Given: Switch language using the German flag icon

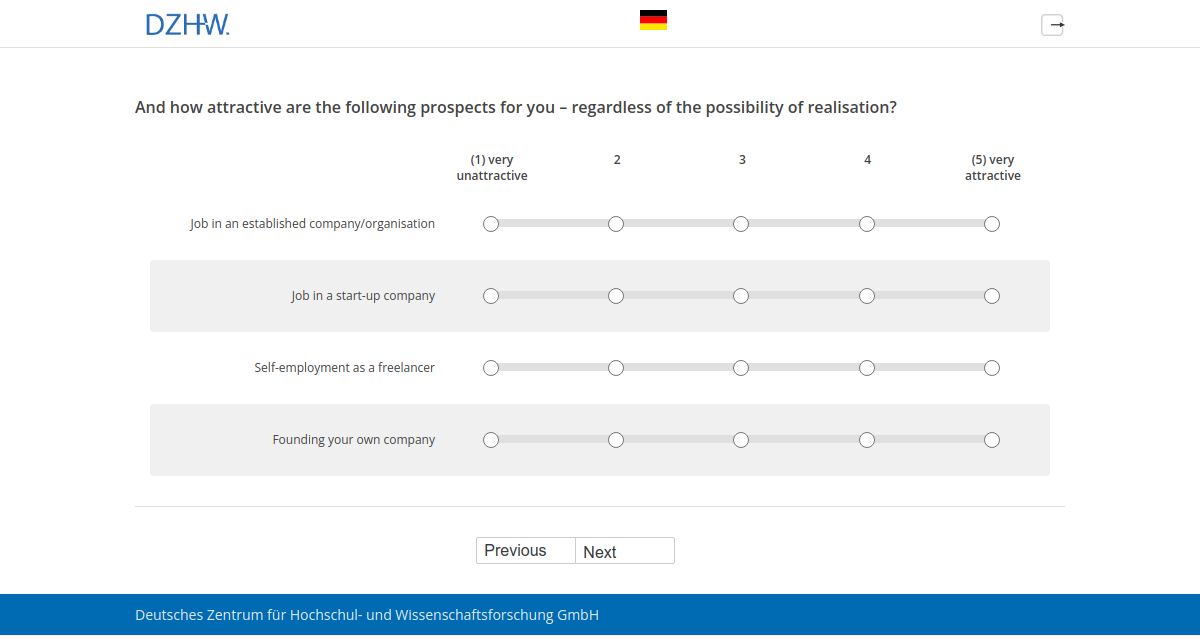Looking at the screenshot, I should click(x=653, y=18).
